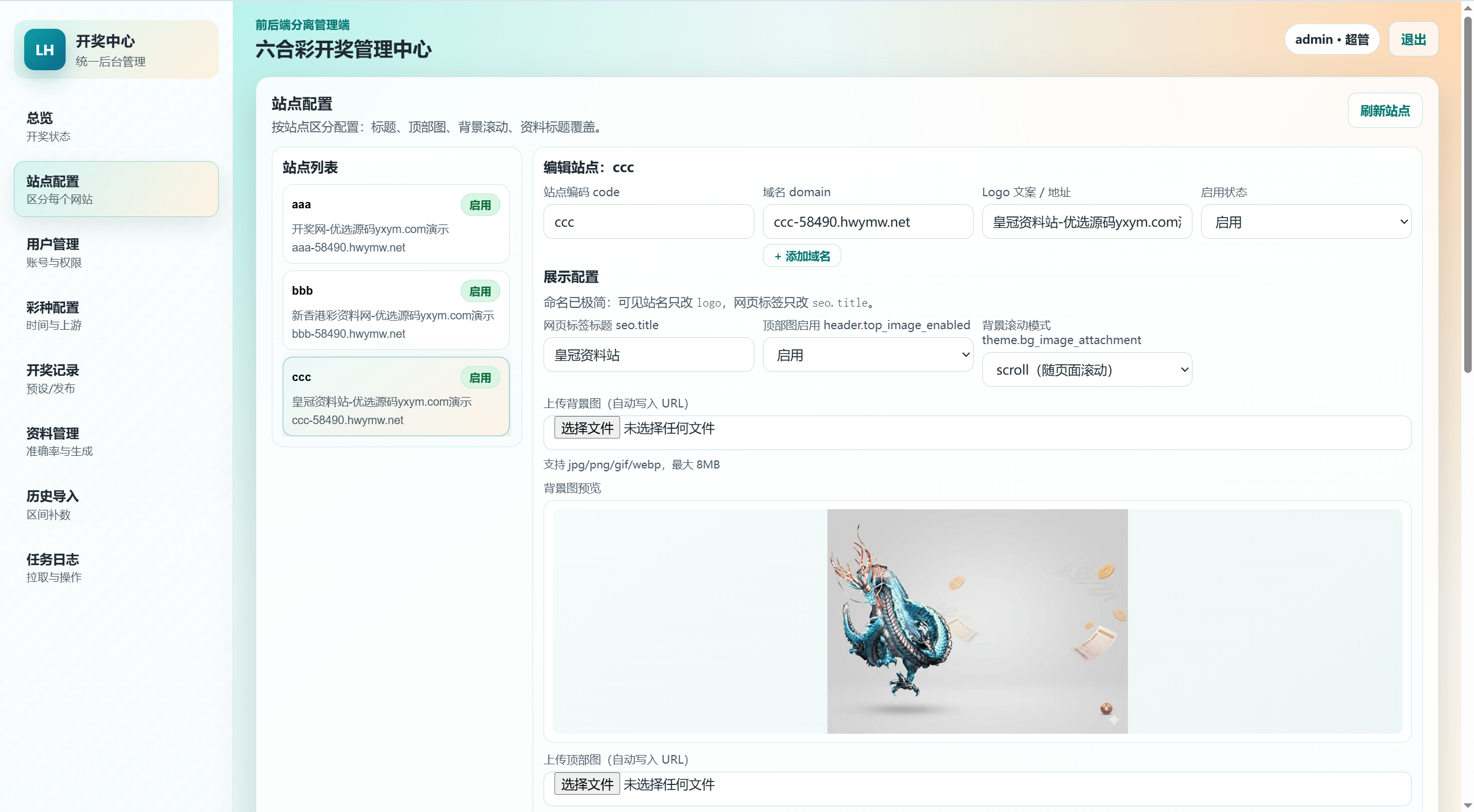Click 选择文件 for top image upload

(587, 784)
